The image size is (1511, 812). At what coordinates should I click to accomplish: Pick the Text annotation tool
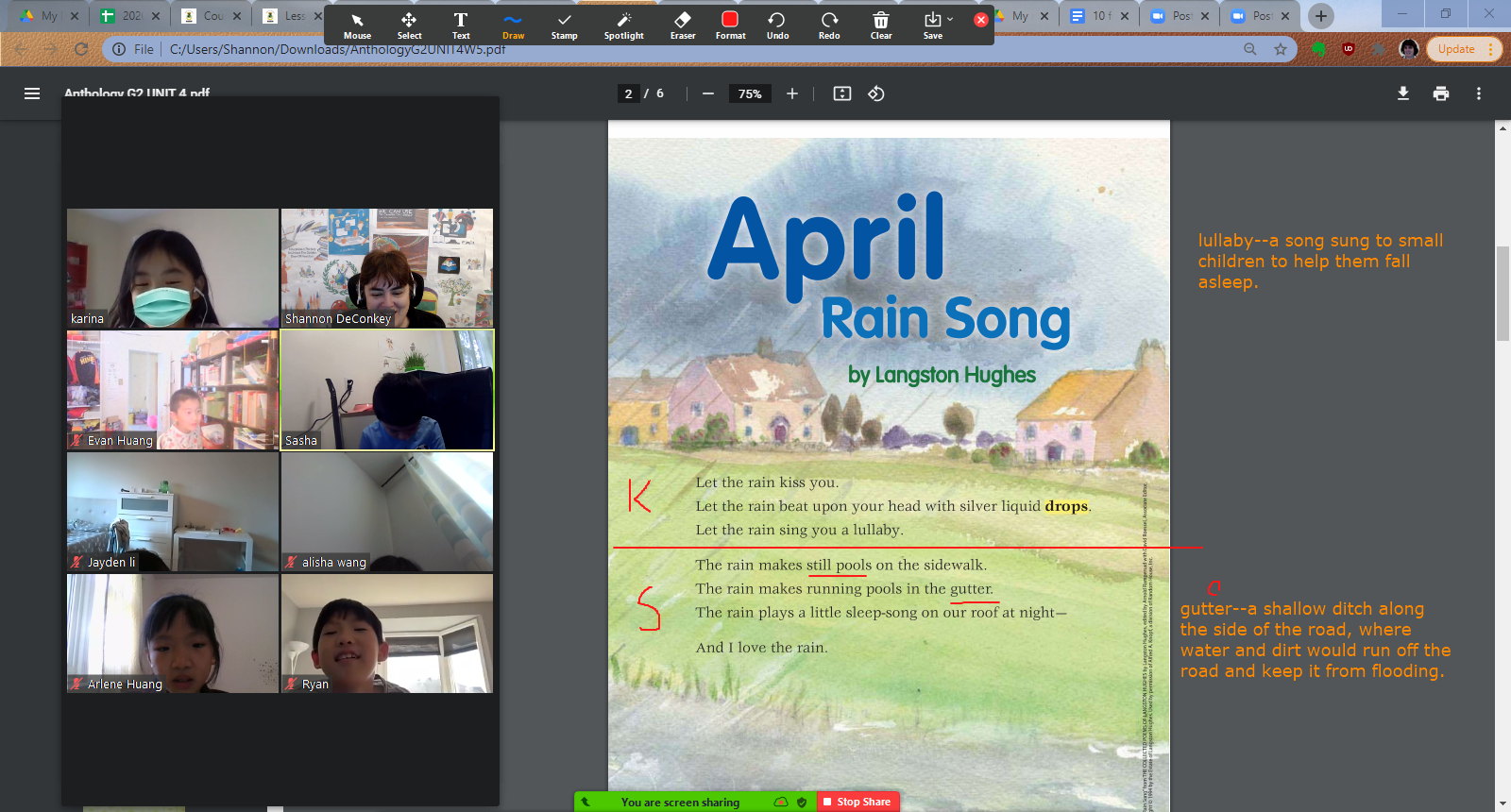point(461,25)
